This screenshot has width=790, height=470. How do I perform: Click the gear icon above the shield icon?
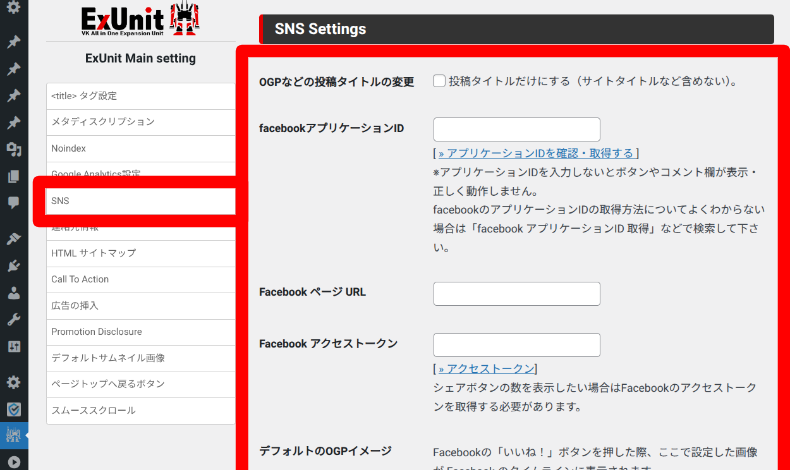pos(14,382)
